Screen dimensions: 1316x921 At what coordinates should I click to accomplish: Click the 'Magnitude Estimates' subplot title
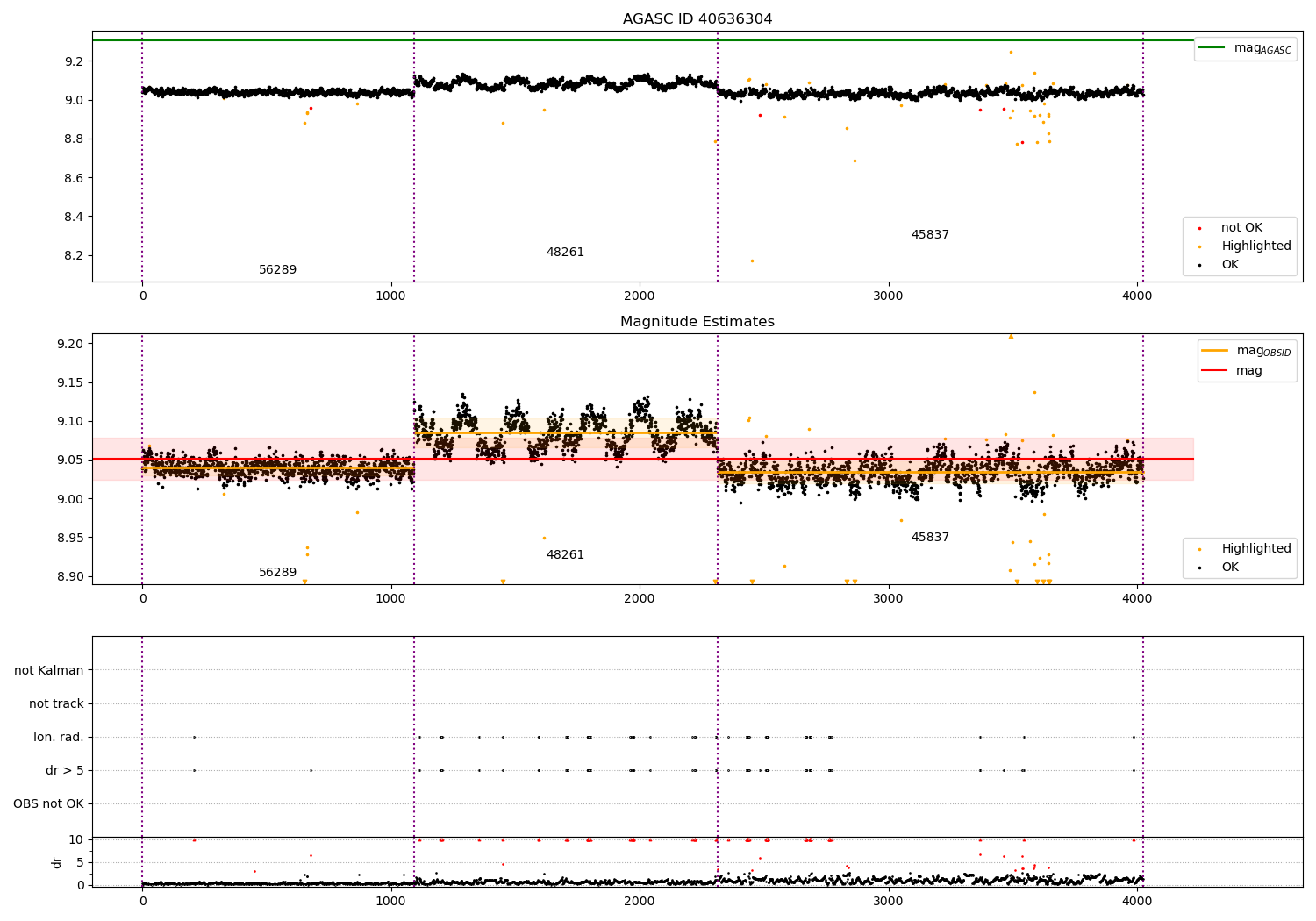tap(697, 322)
